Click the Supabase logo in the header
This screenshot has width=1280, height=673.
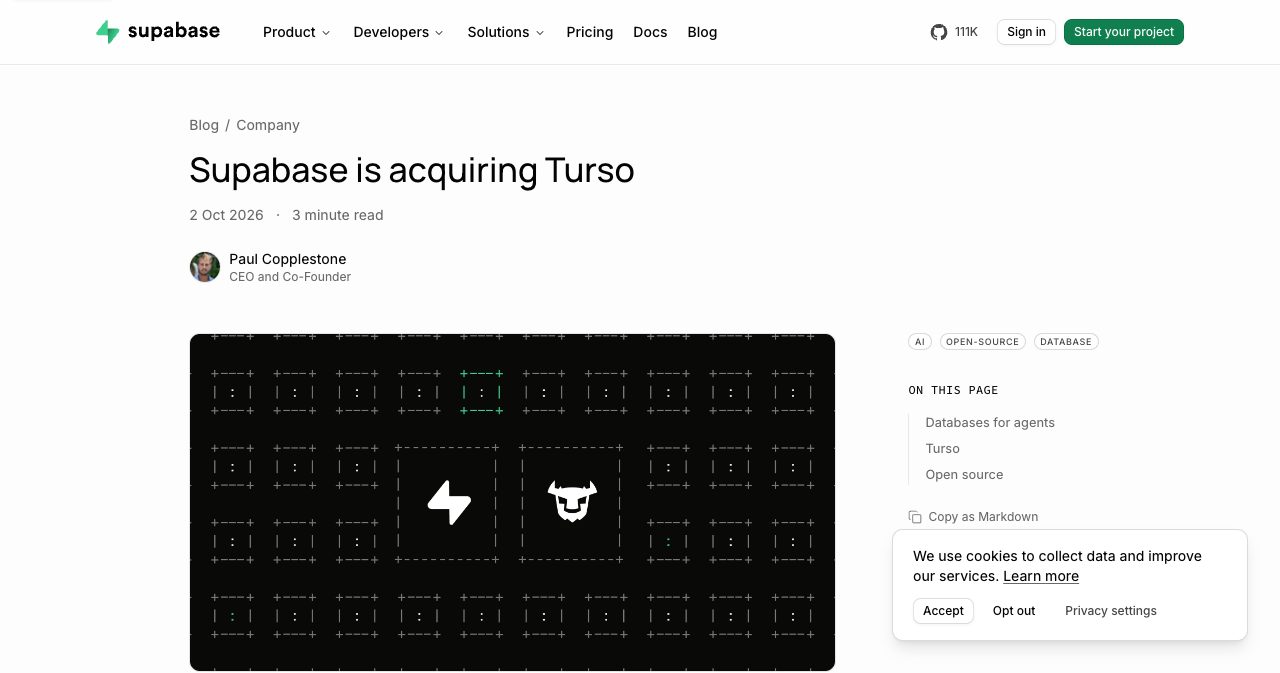(158, 32)
